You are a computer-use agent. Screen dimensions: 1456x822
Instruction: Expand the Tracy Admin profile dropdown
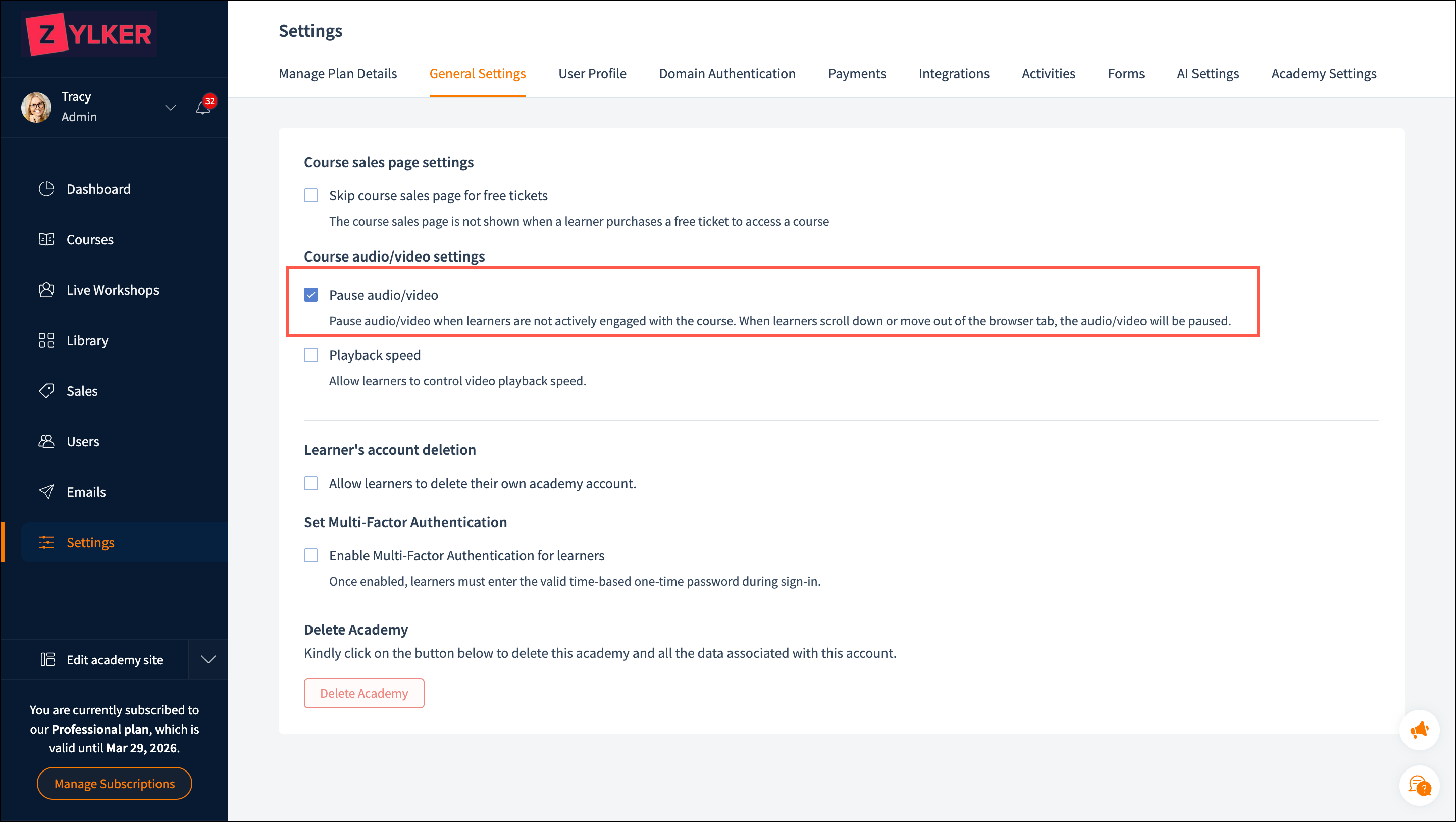[170, 107]
